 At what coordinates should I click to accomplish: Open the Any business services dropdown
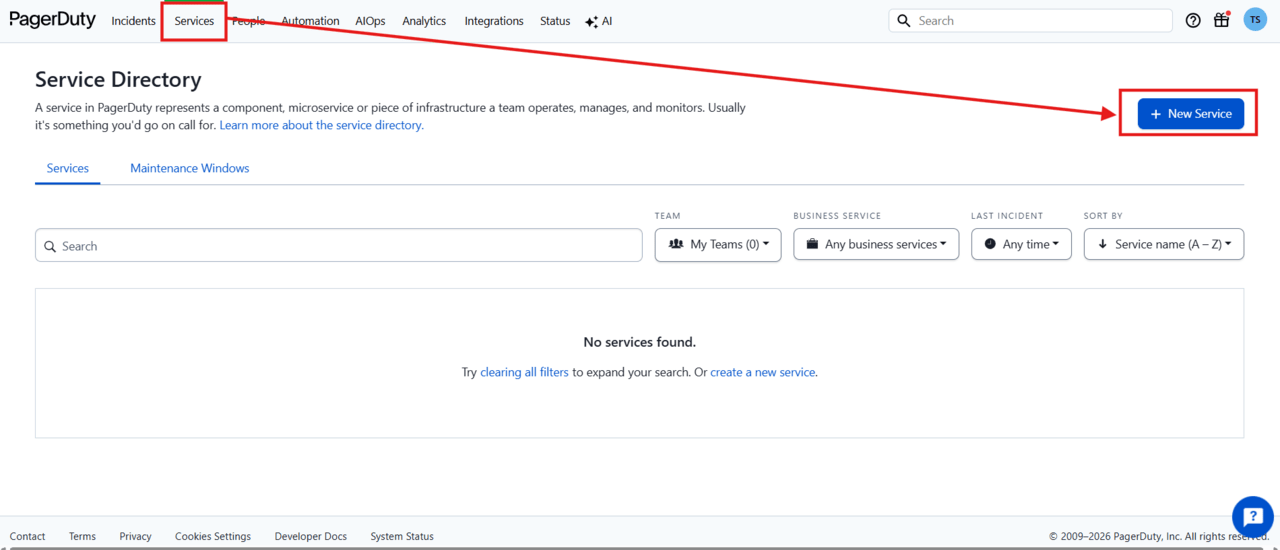(876, 244)
